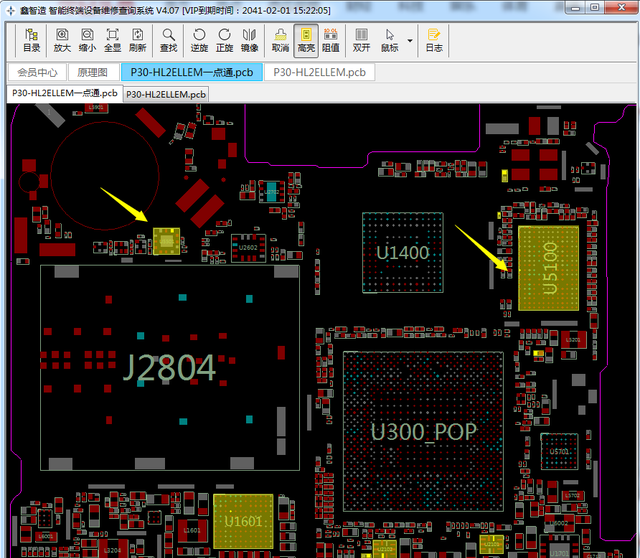640x558 pixels.
Task: Select the 全显 fit-all view icon
Action: pyautogui.click(x=112, y=40)
